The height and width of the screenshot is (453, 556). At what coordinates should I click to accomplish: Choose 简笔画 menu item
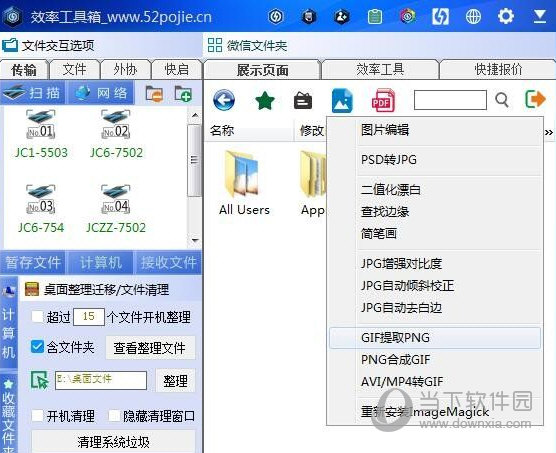click(435, 234)
